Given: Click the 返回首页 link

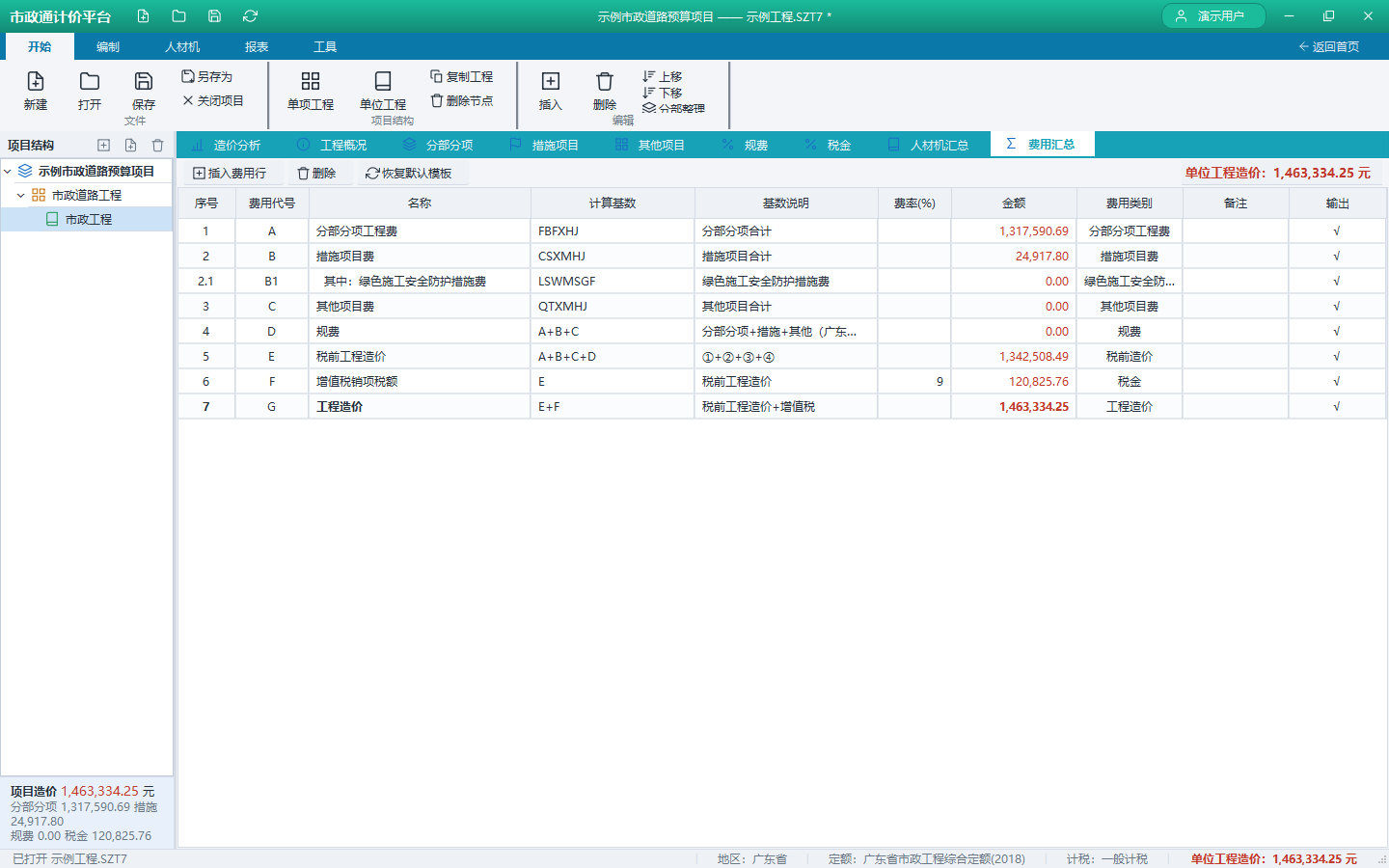Looking at the screenshot, I should (x=1329, y=46).
